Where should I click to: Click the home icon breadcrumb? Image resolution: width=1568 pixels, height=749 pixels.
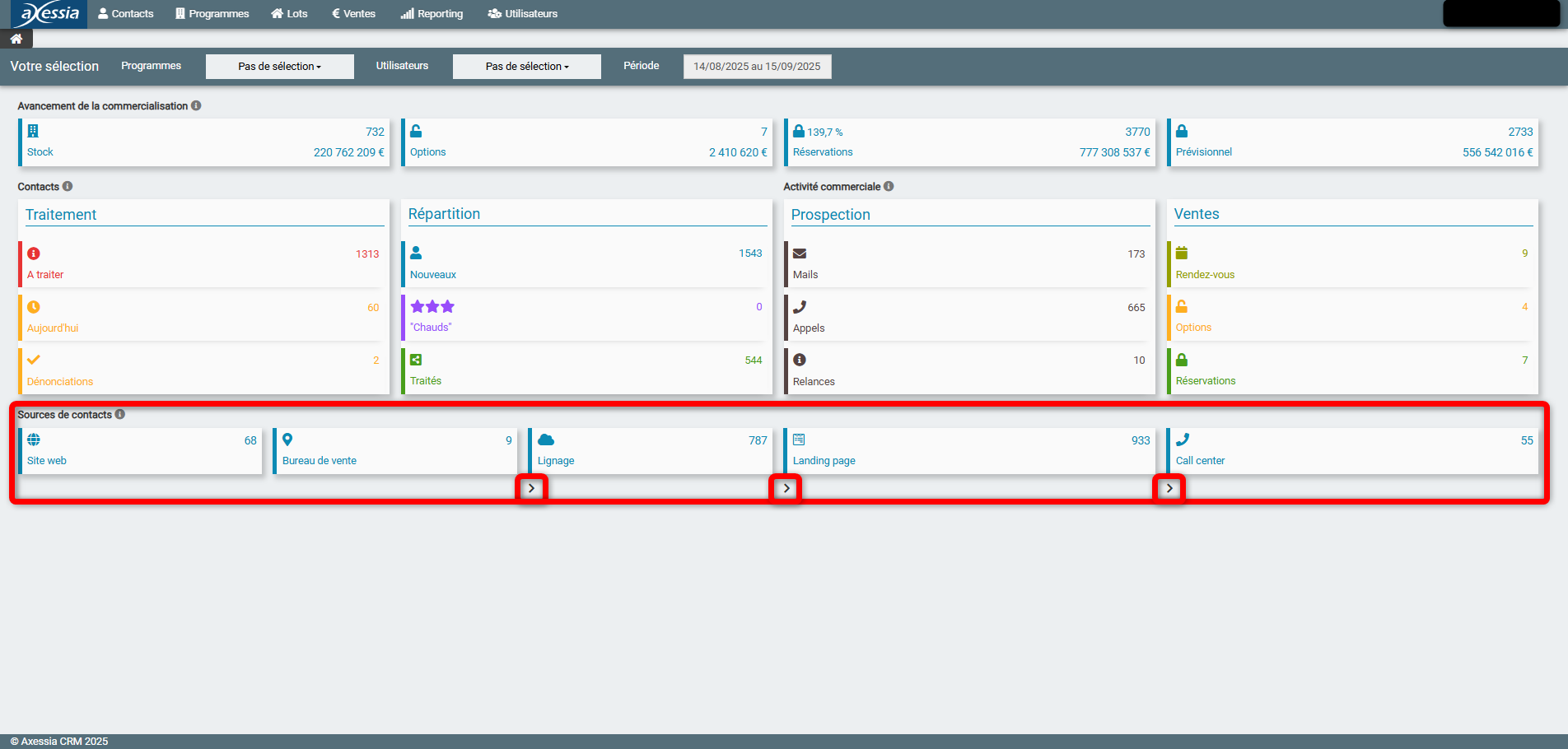point(16,39)
